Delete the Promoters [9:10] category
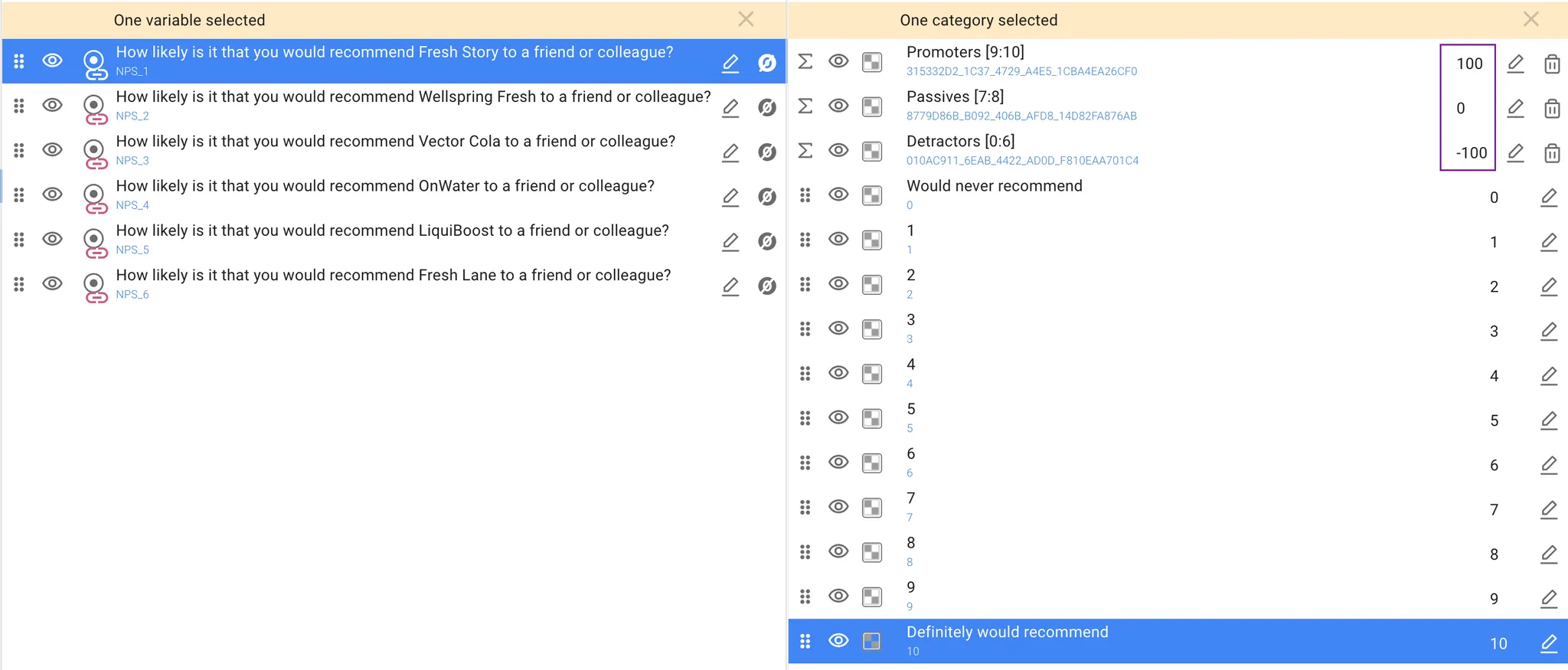 1551,64
